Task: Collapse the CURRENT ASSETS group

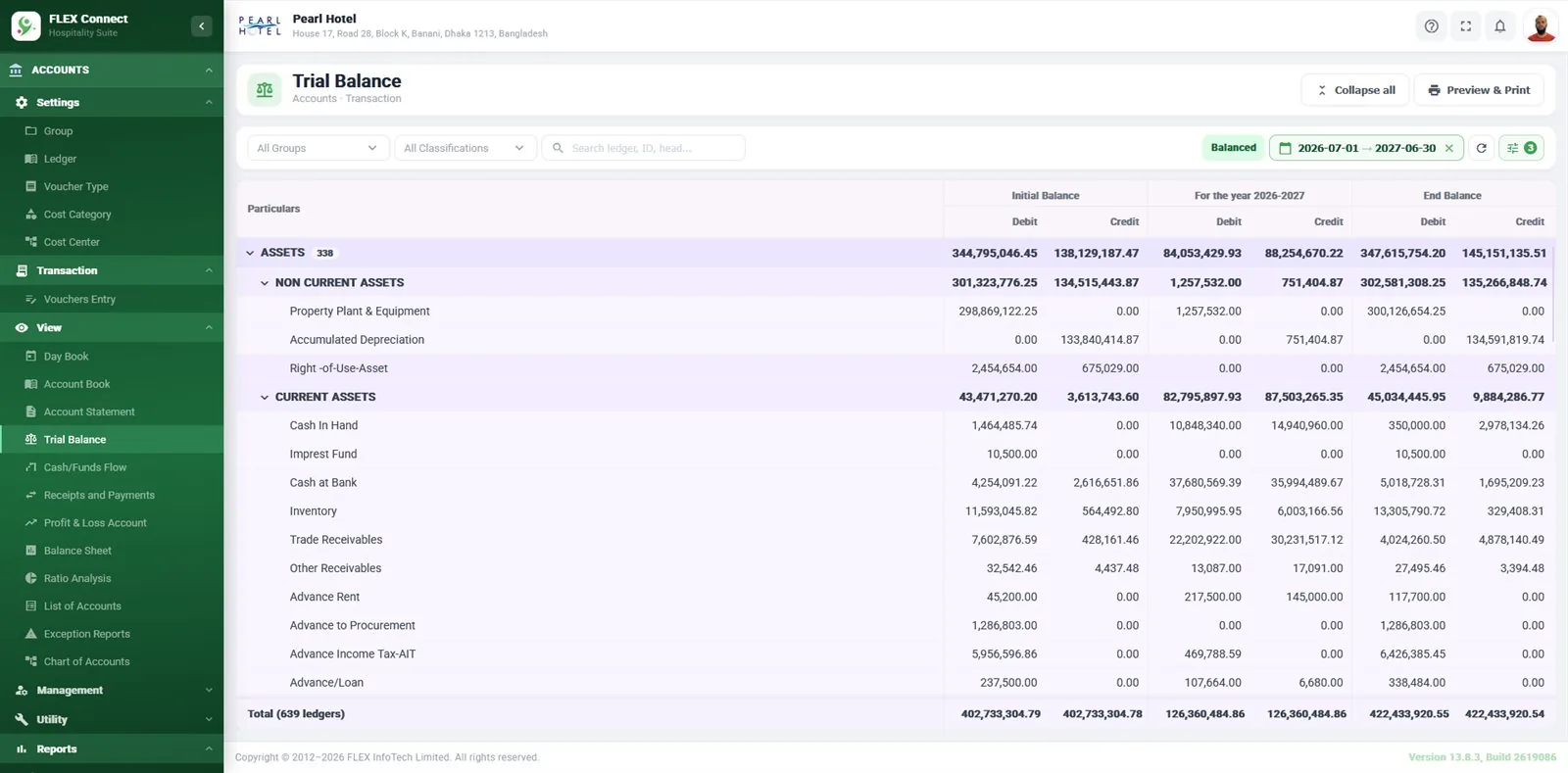Action: click(265, 397)
